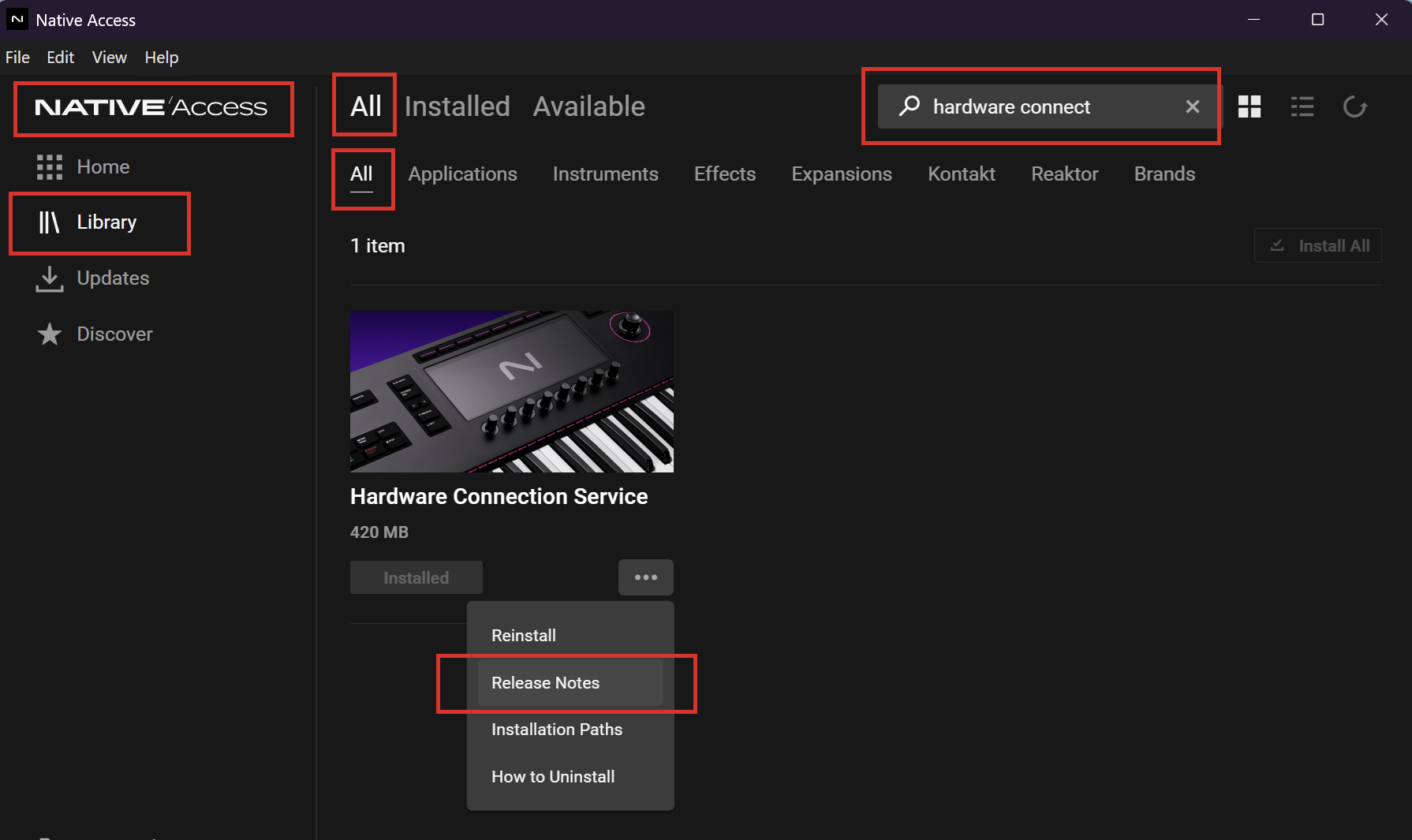Click the Home grid icon

click(x=50, y=166)
